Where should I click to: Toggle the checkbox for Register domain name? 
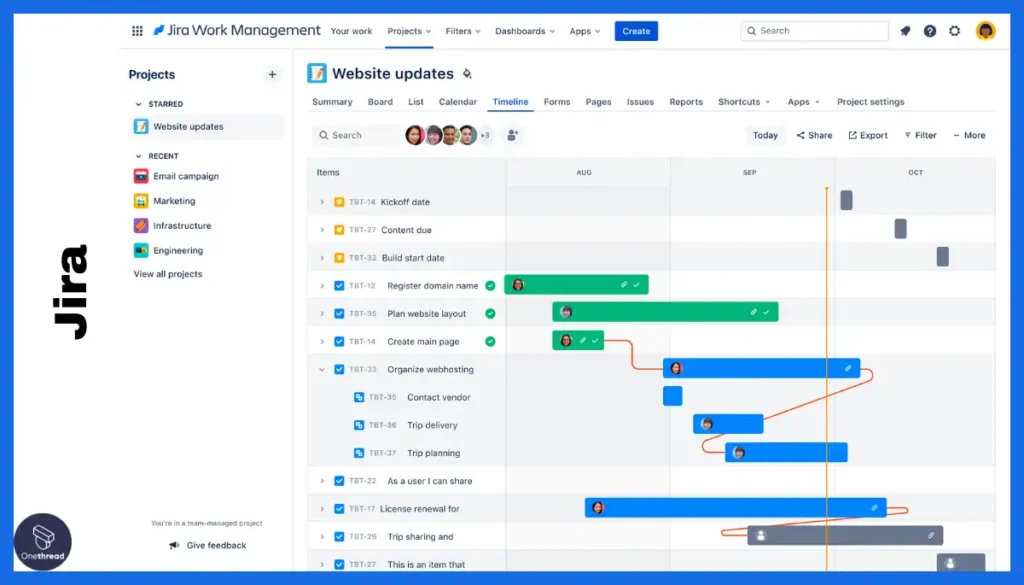coord(339,286)
